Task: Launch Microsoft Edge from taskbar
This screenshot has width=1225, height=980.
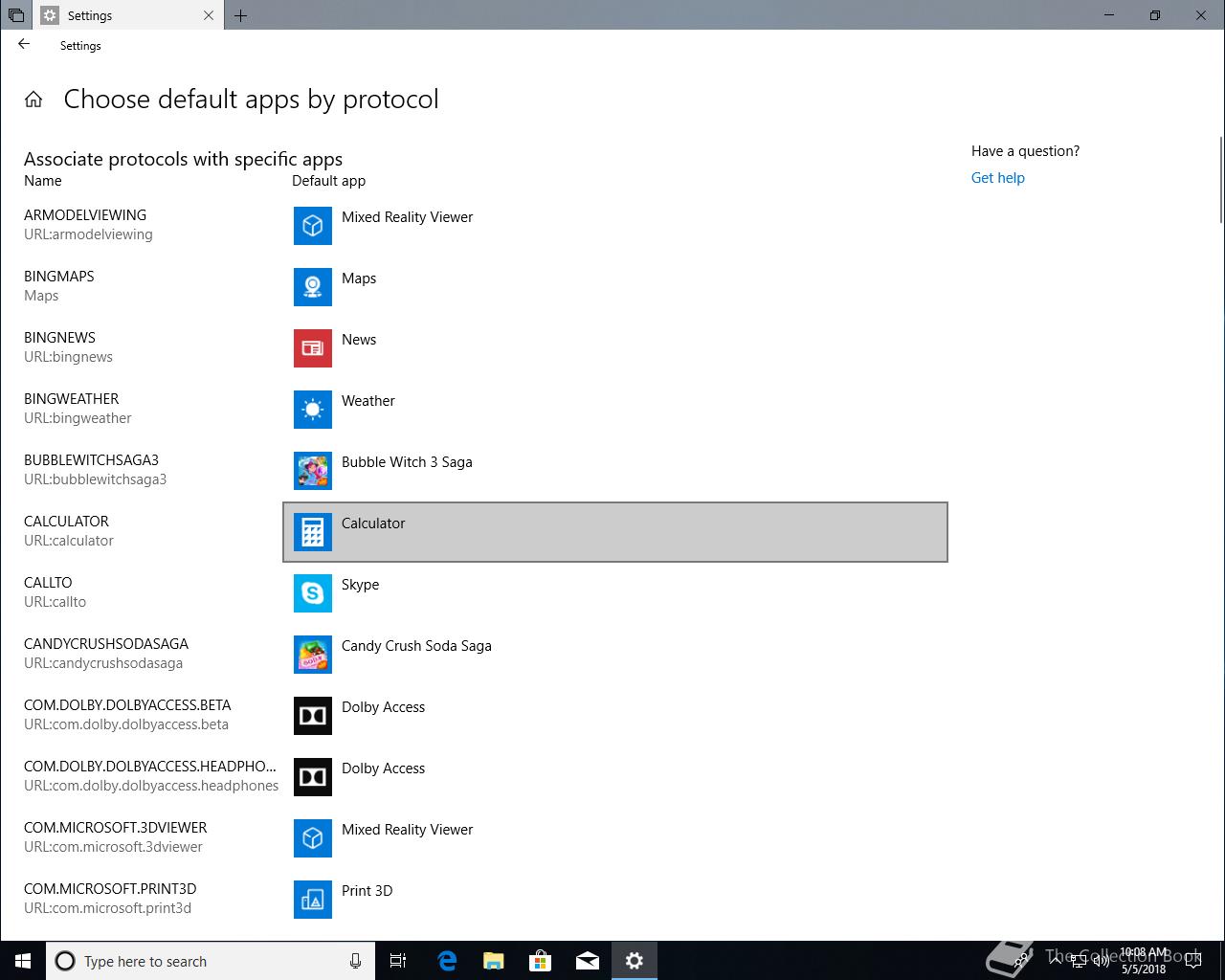Action: coord(446,961)
